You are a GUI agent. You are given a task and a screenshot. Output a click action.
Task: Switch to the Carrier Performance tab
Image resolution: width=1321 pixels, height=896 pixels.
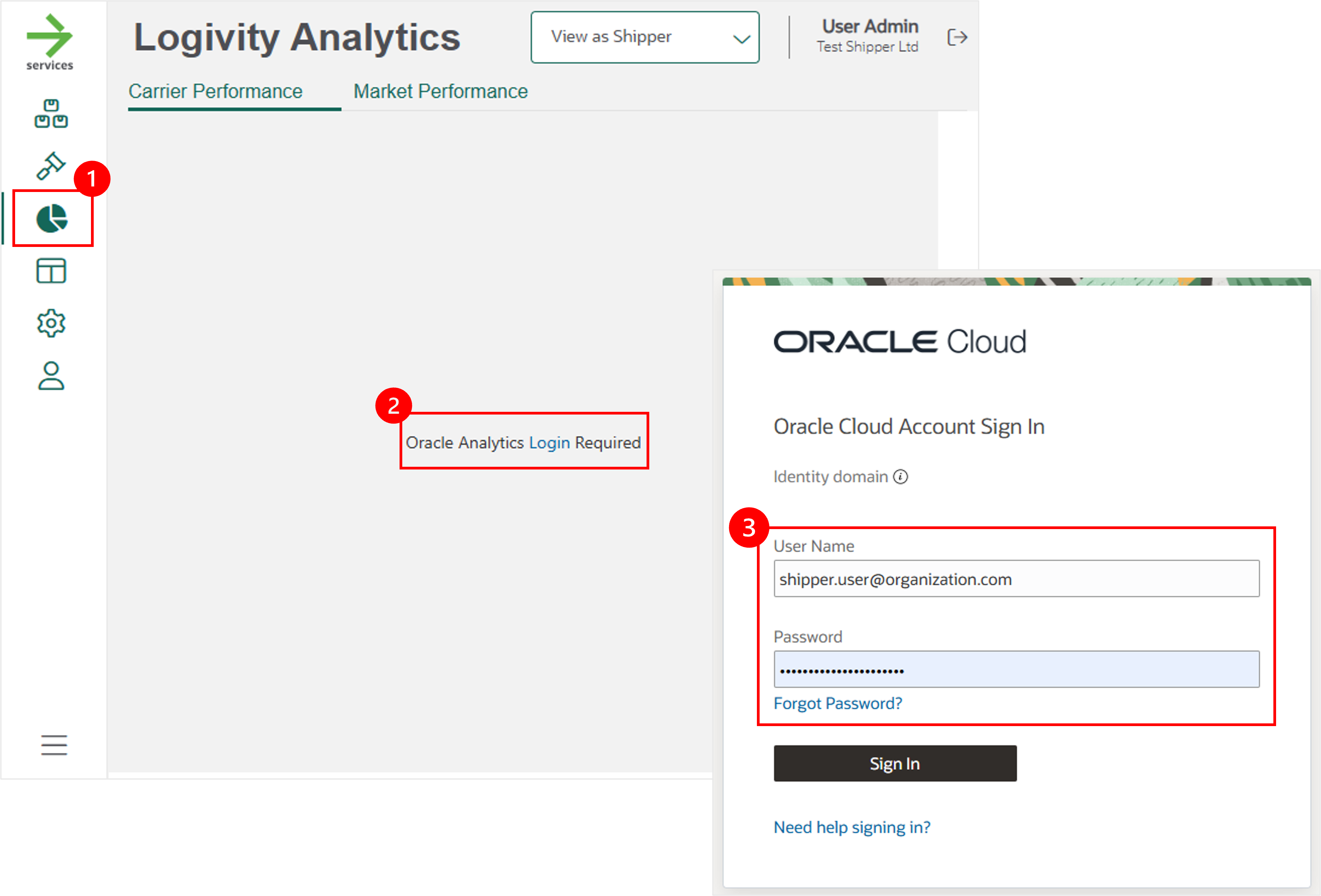click(215, 91)
